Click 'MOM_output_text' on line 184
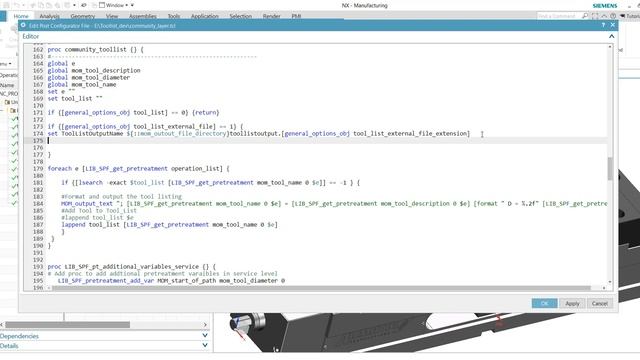This screenshot has height=360, width=640. coord(87,203)
